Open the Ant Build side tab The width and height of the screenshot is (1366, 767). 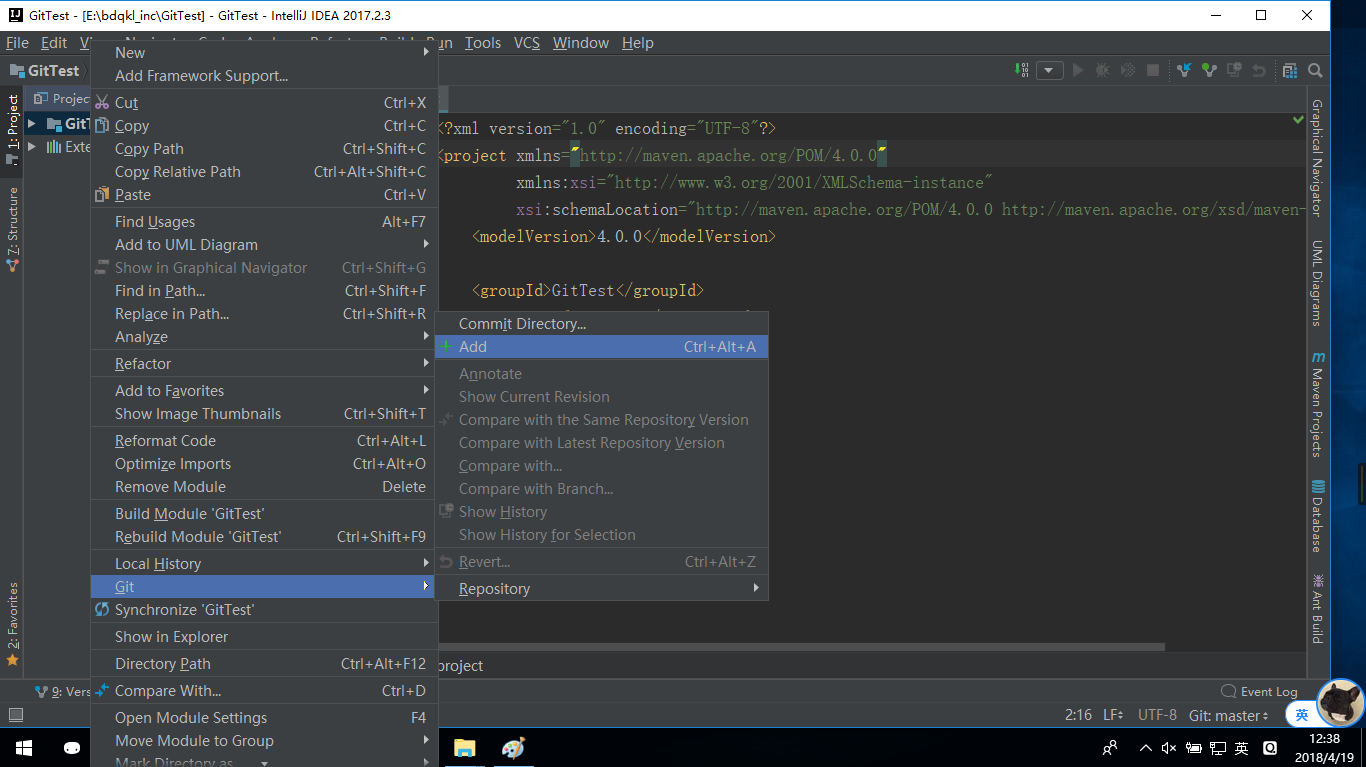[1317, 608]
